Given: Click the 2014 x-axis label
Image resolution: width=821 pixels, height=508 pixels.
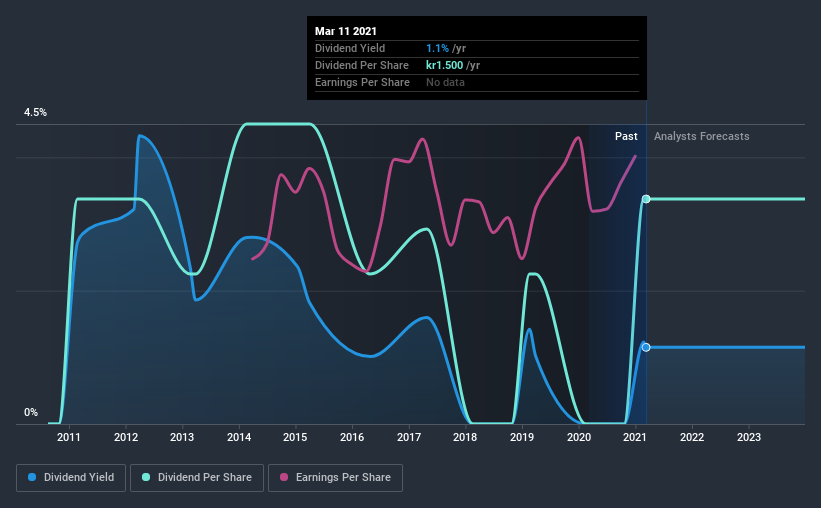Looking at the screenshot, I should [x=239, y=437].
